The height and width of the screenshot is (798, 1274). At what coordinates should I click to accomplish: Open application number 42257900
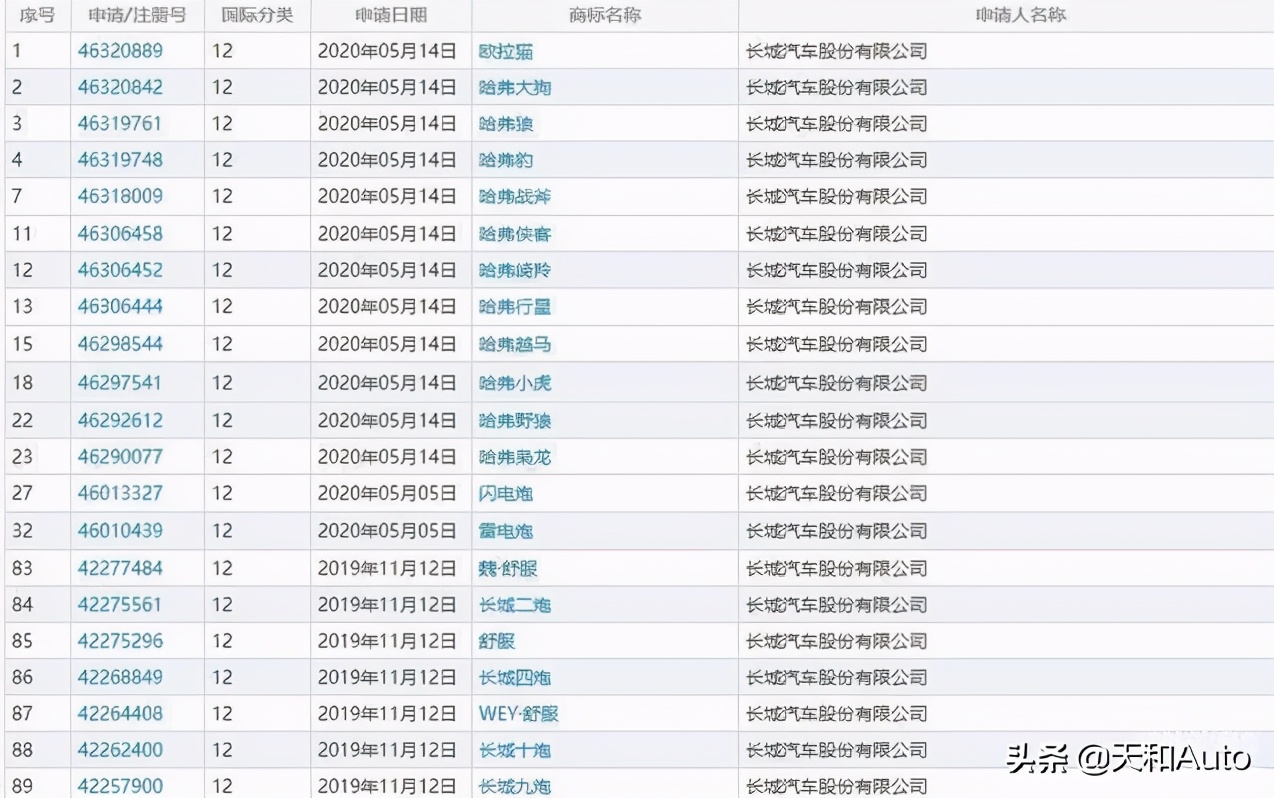[x=120, y=786]
